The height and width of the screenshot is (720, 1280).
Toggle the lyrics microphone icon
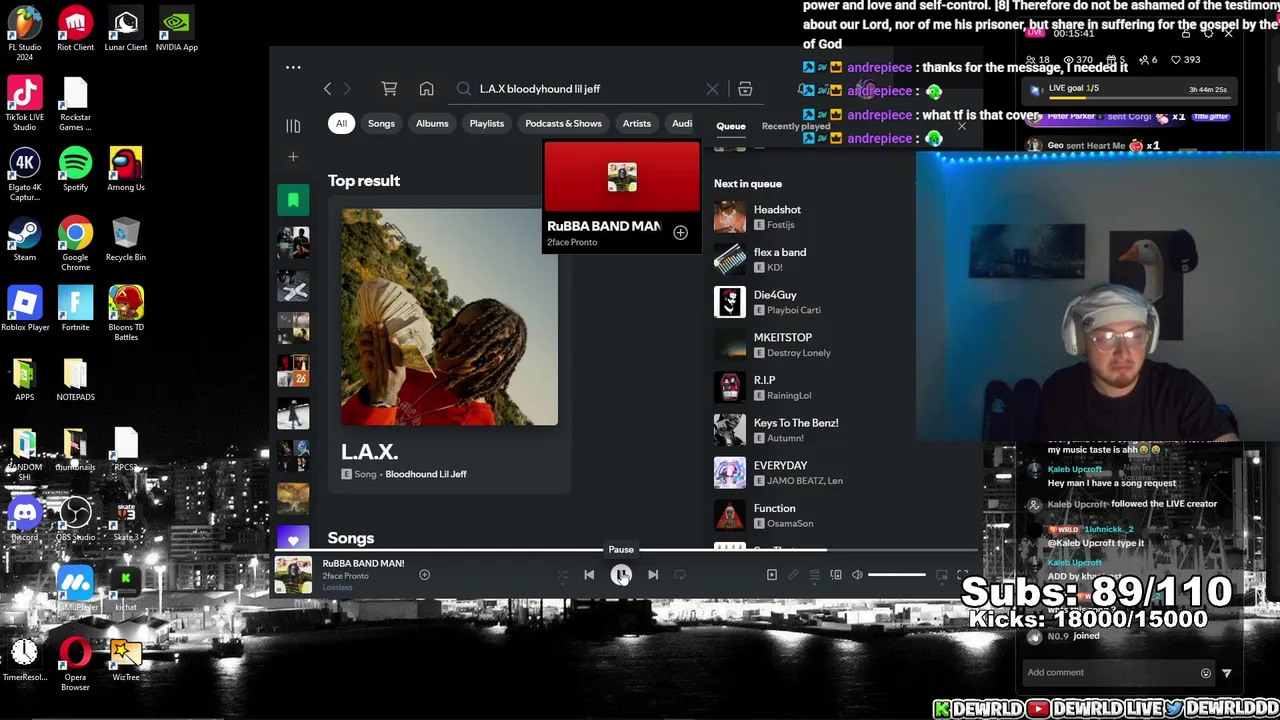[793, 575]
